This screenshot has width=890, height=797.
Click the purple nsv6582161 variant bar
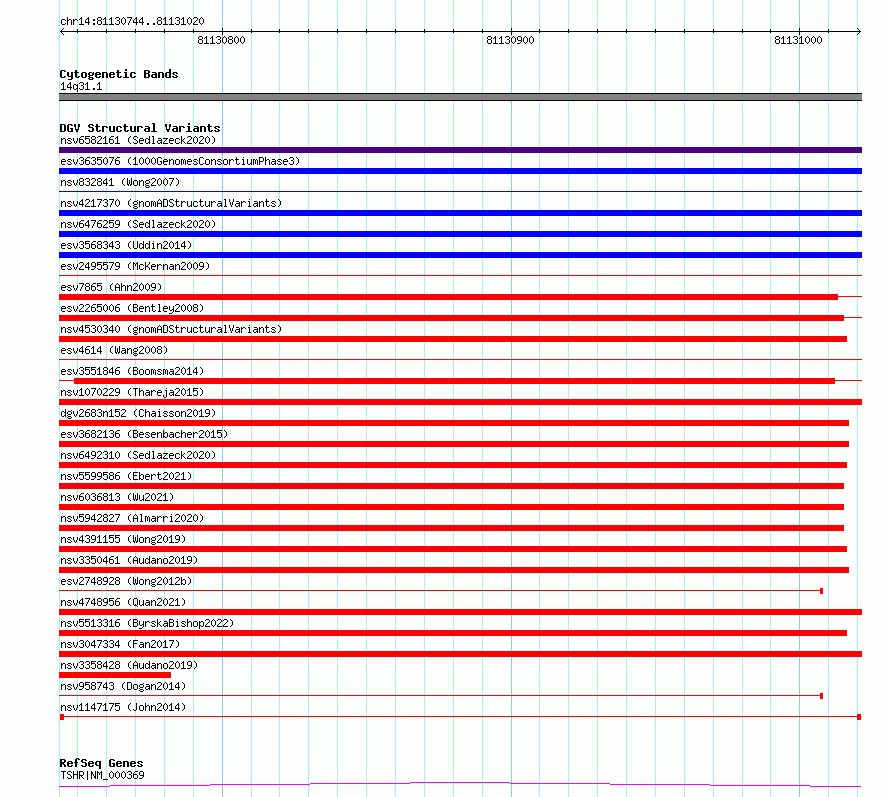[460, 150]
